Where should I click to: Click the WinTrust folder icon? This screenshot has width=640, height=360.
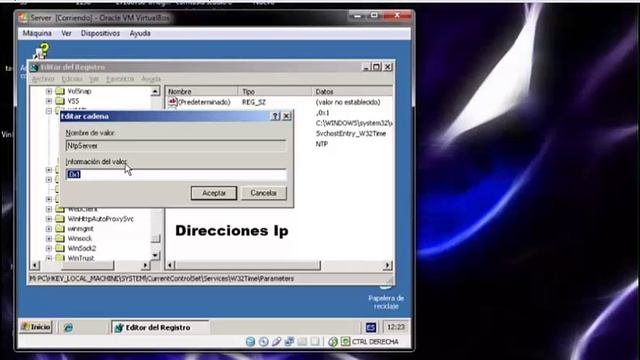coord(60,258)
